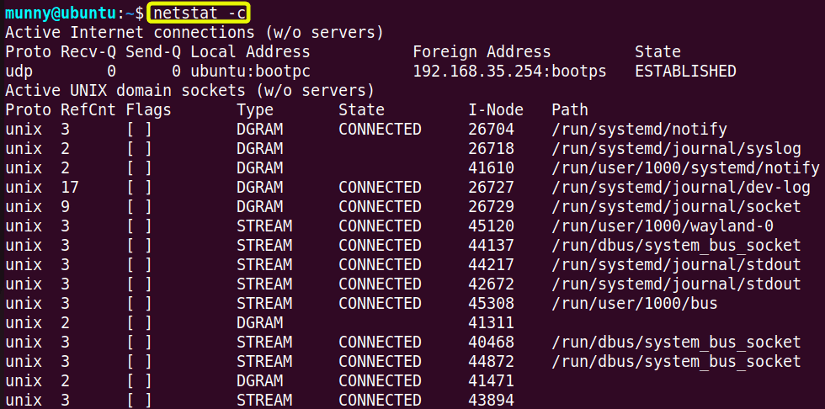
Task: Click the local address ubuntu:bootpc
Action: click(x=250, y=71)
